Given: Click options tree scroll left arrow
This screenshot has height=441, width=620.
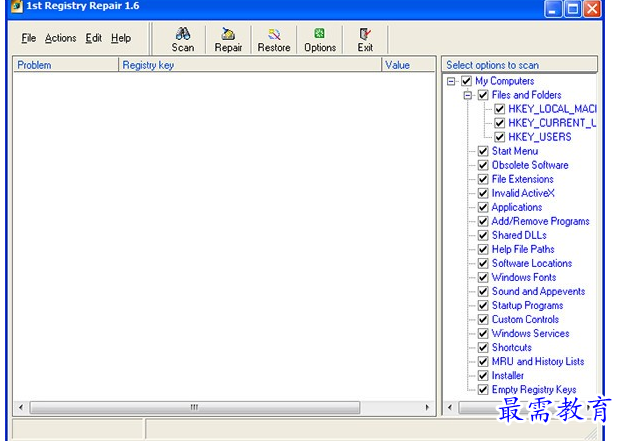Looking at the screenshot, I should coord(450,407).
